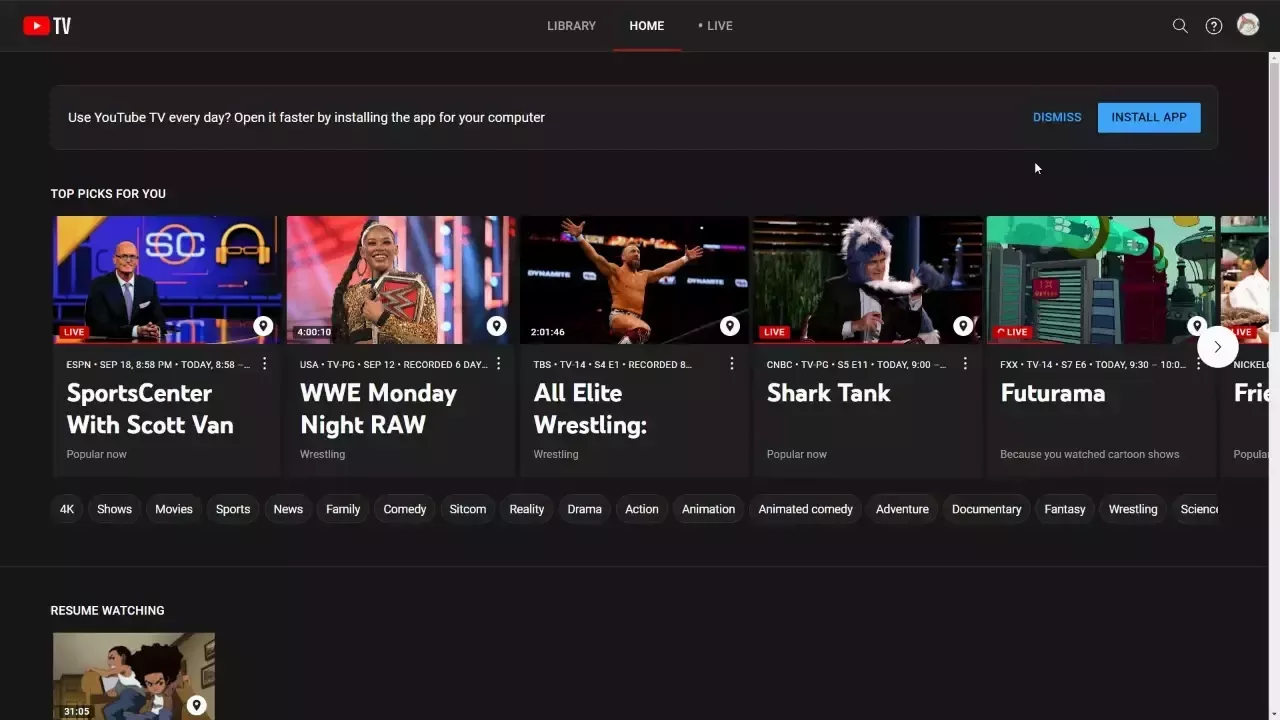Open the Boondocks episode under Resume Watching
The width and height of the screenshot is (1280, 720).
tap(133, 676)
